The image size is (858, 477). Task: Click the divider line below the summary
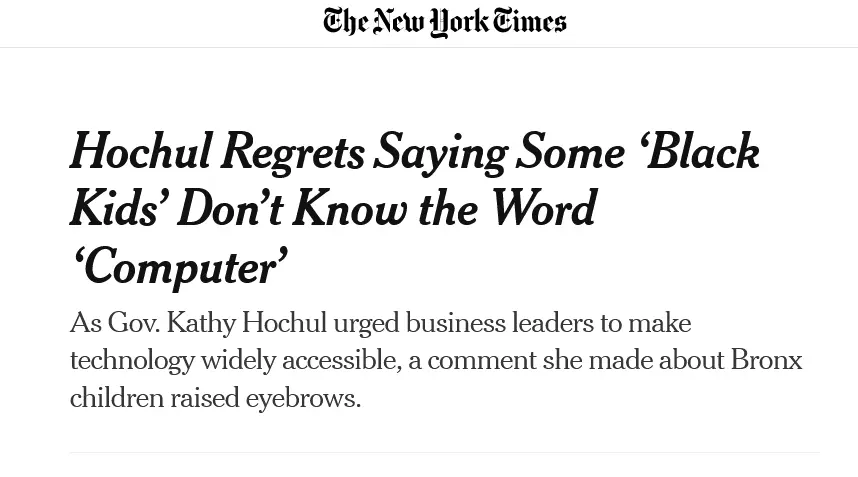(444, 452)
